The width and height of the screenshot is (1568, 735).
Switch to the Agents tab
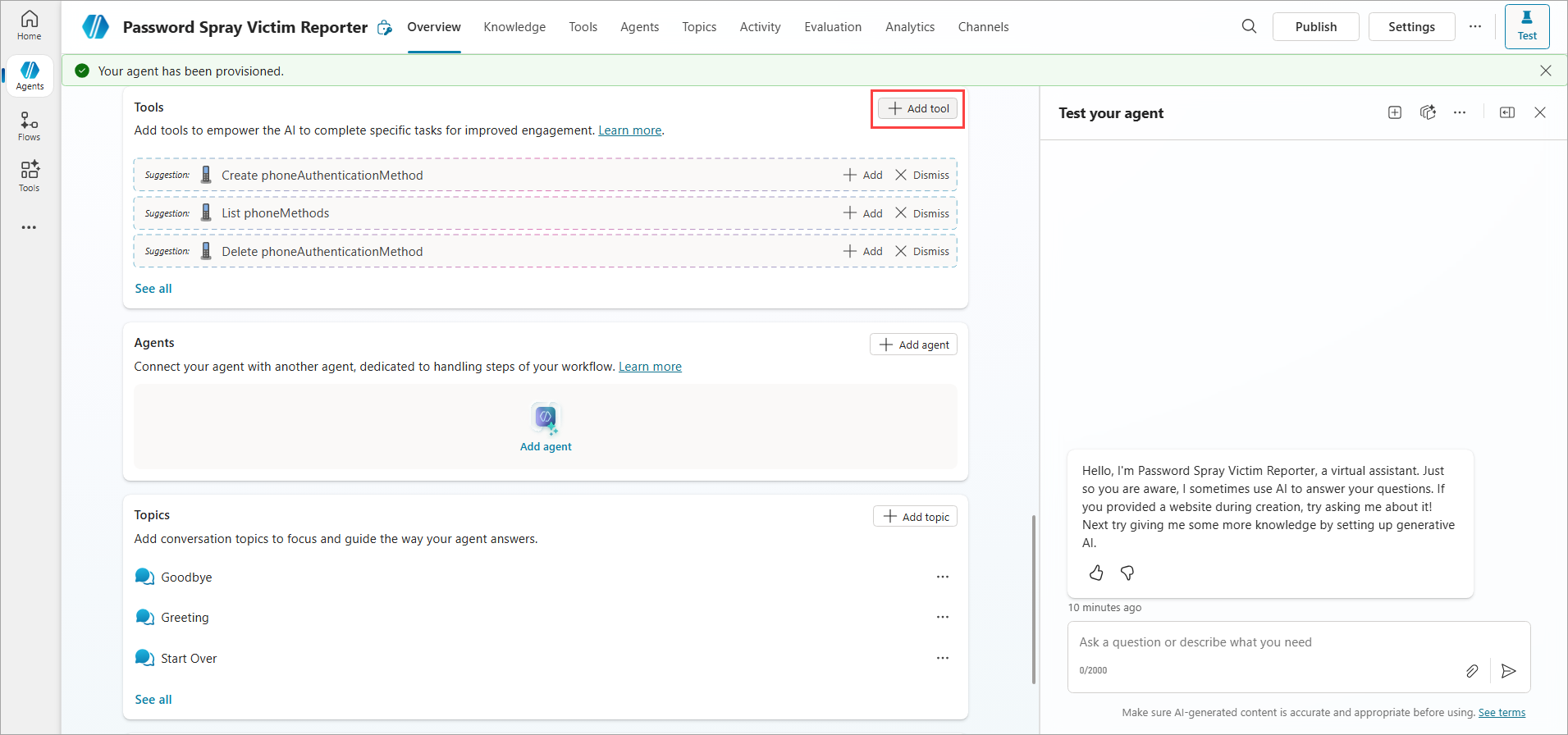[x=640, y=27]
